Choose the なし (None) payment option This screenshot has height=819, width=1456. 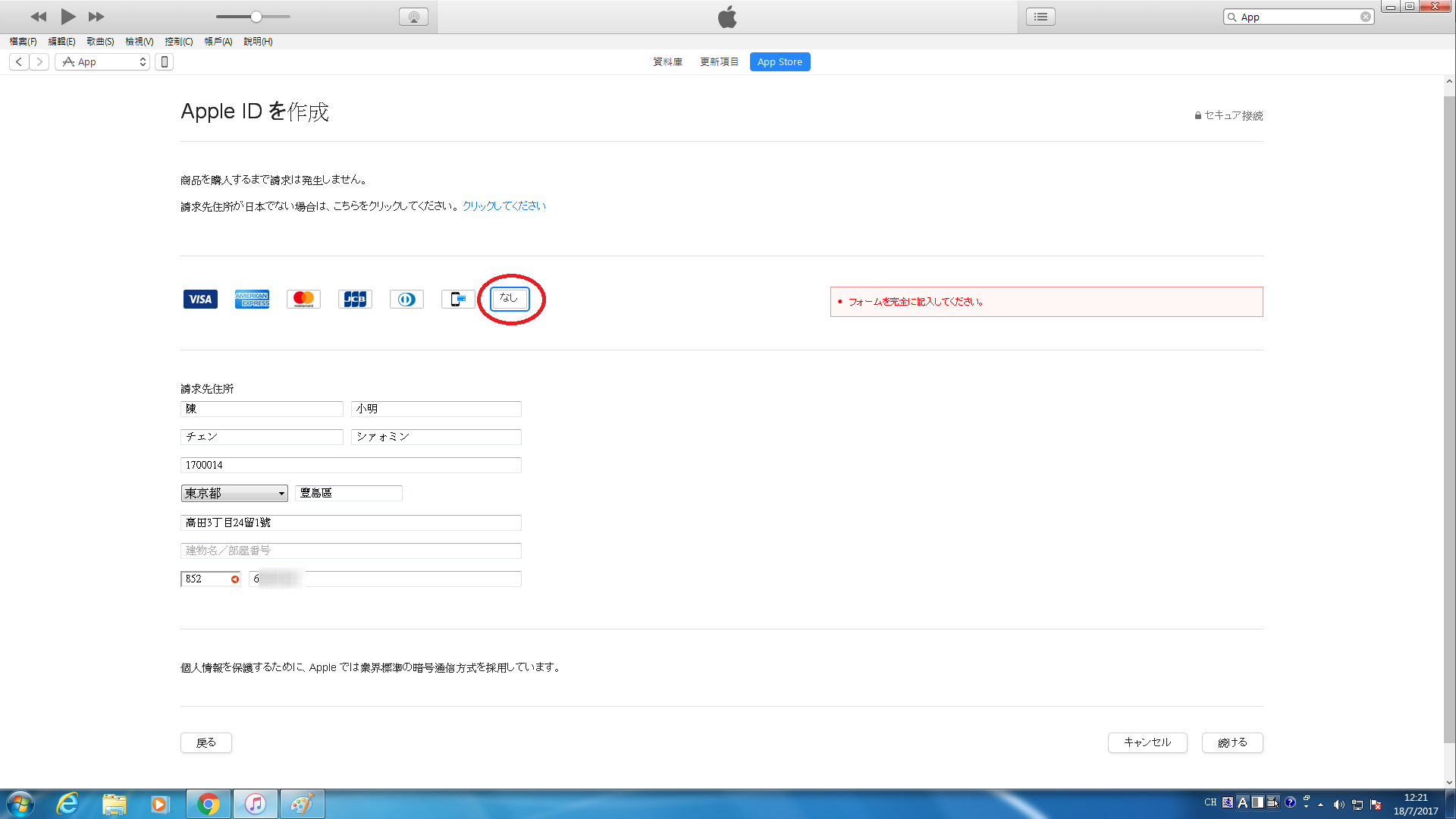(509, 299)
